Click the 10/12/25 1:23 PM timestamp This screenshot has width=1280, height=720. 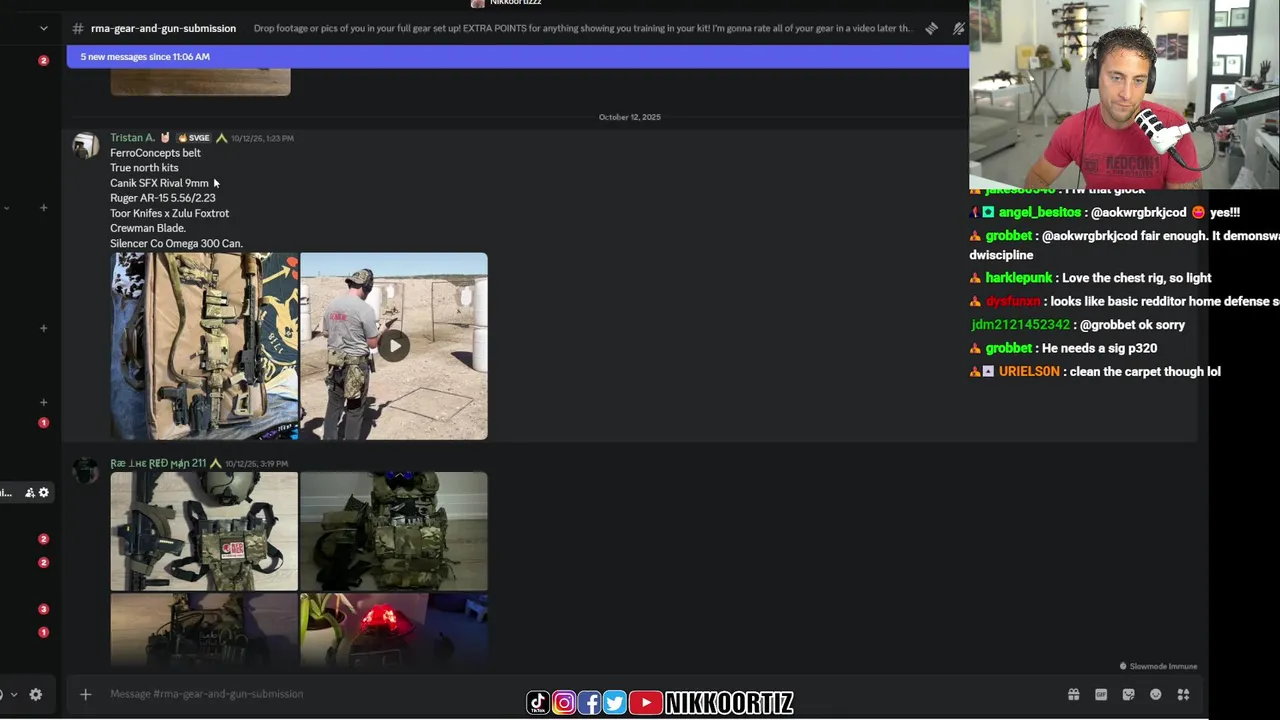pyautogui.click(x=262, y=138)
